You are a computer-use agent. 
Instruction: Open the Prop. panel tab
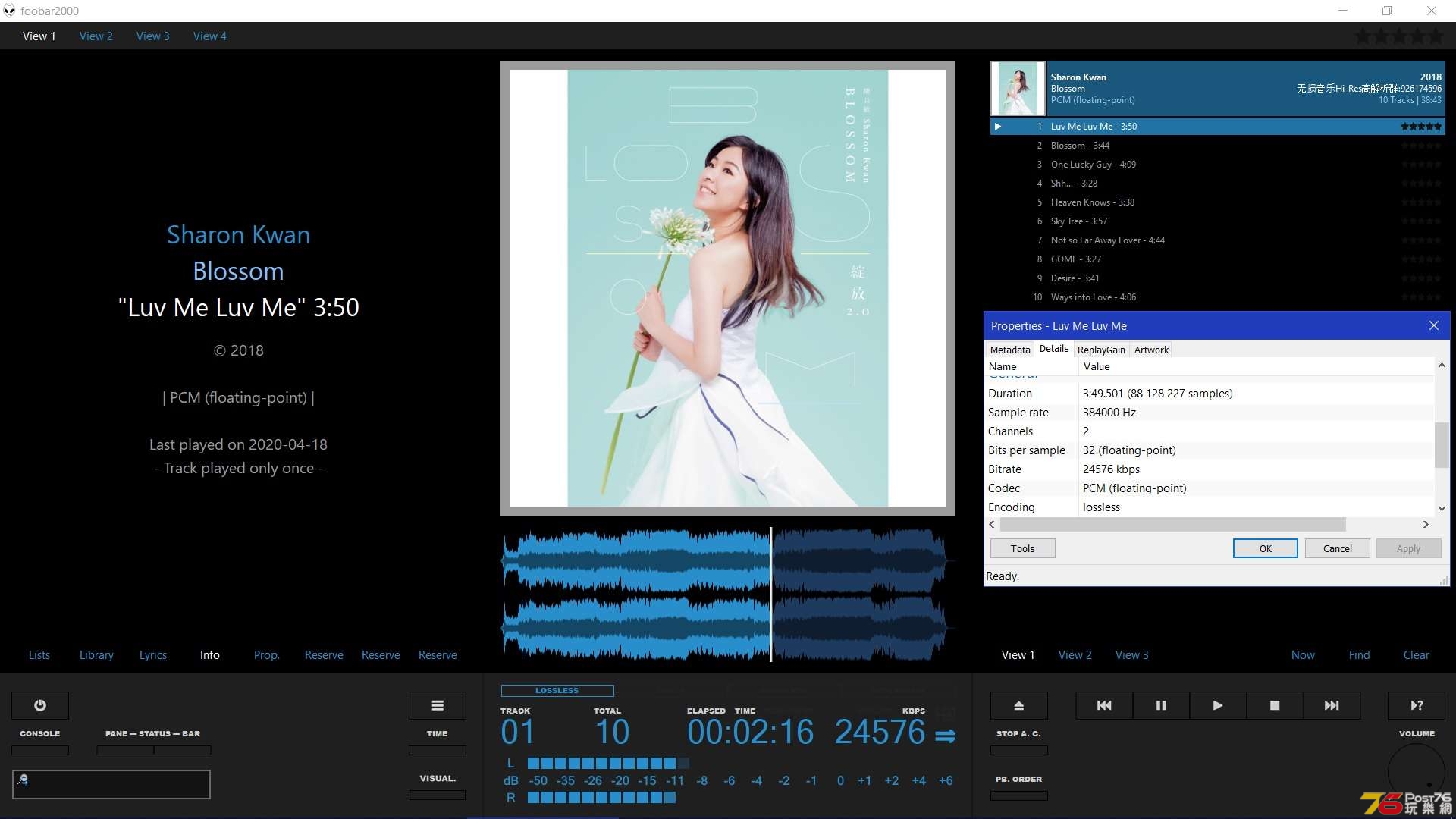click(267, 654)
